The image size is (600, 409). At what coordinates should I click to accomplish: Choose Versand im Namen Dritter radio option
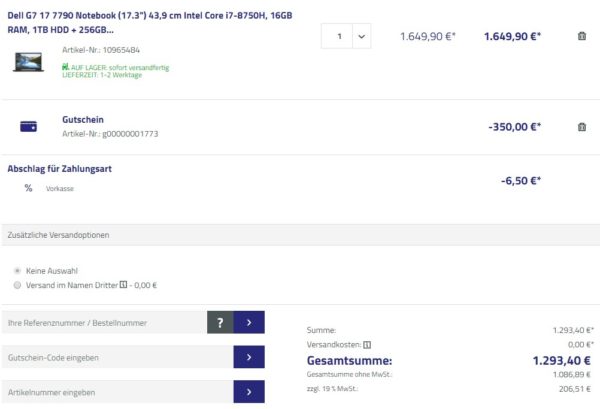point(17,285)
